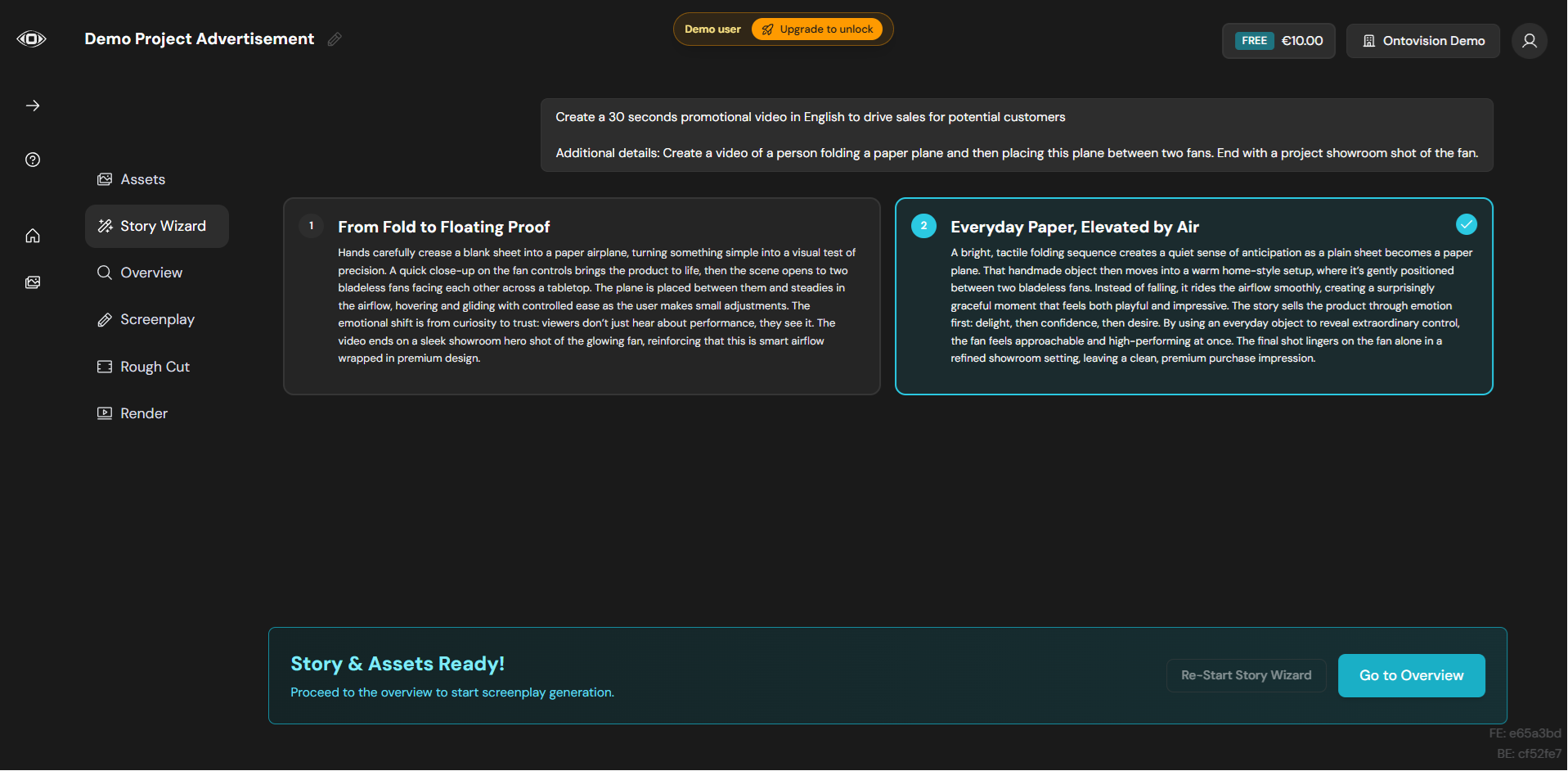Viewport: 1568px width, 771px height.
Task: Open Screenplay menu item
Action: 157,320
